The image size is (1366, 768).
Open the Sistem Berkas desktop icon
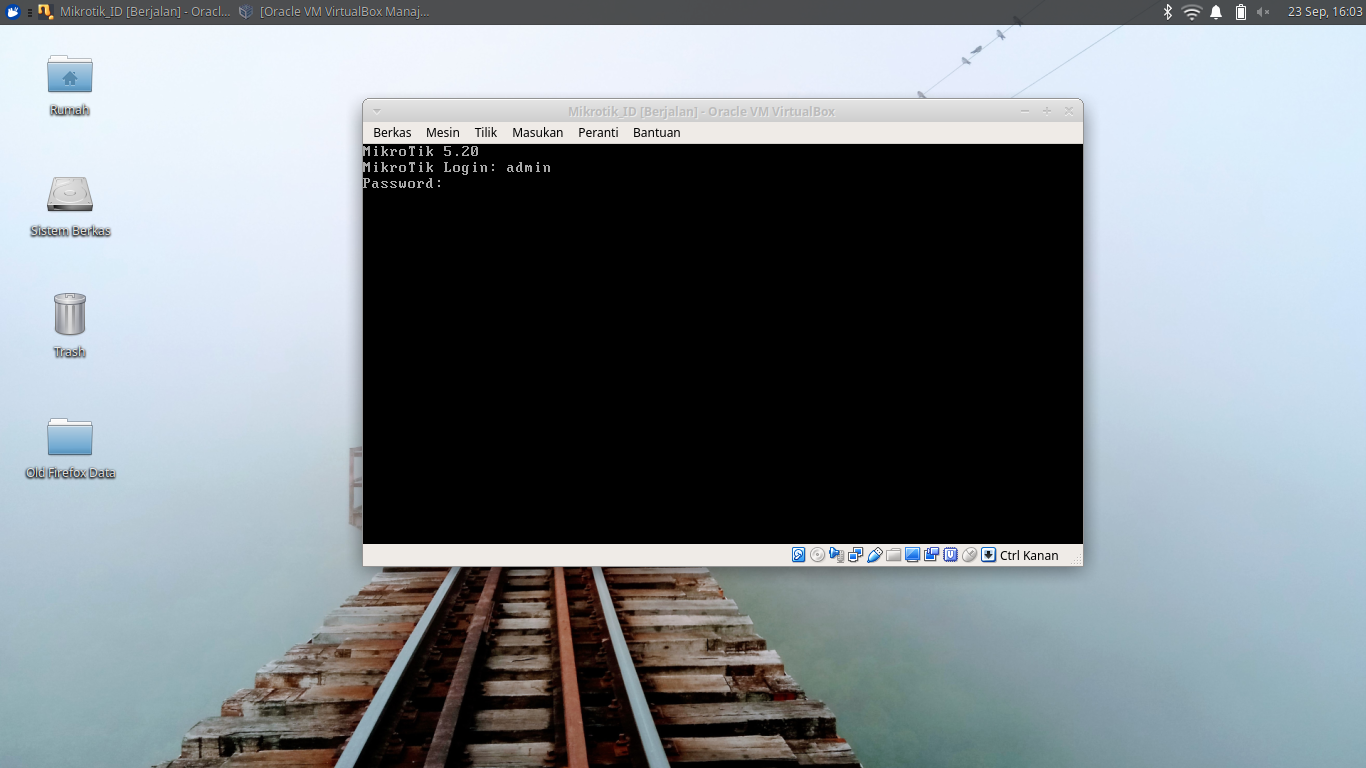pos(70,206)
